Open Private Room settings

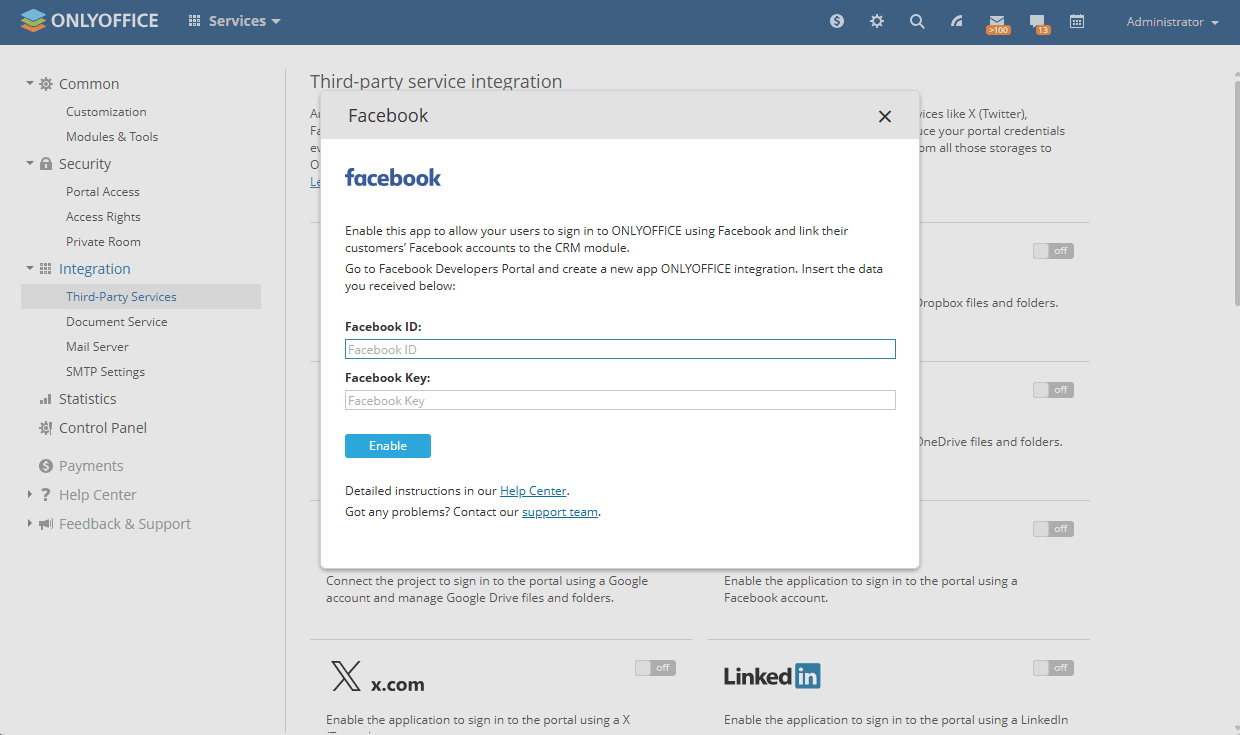103,242
